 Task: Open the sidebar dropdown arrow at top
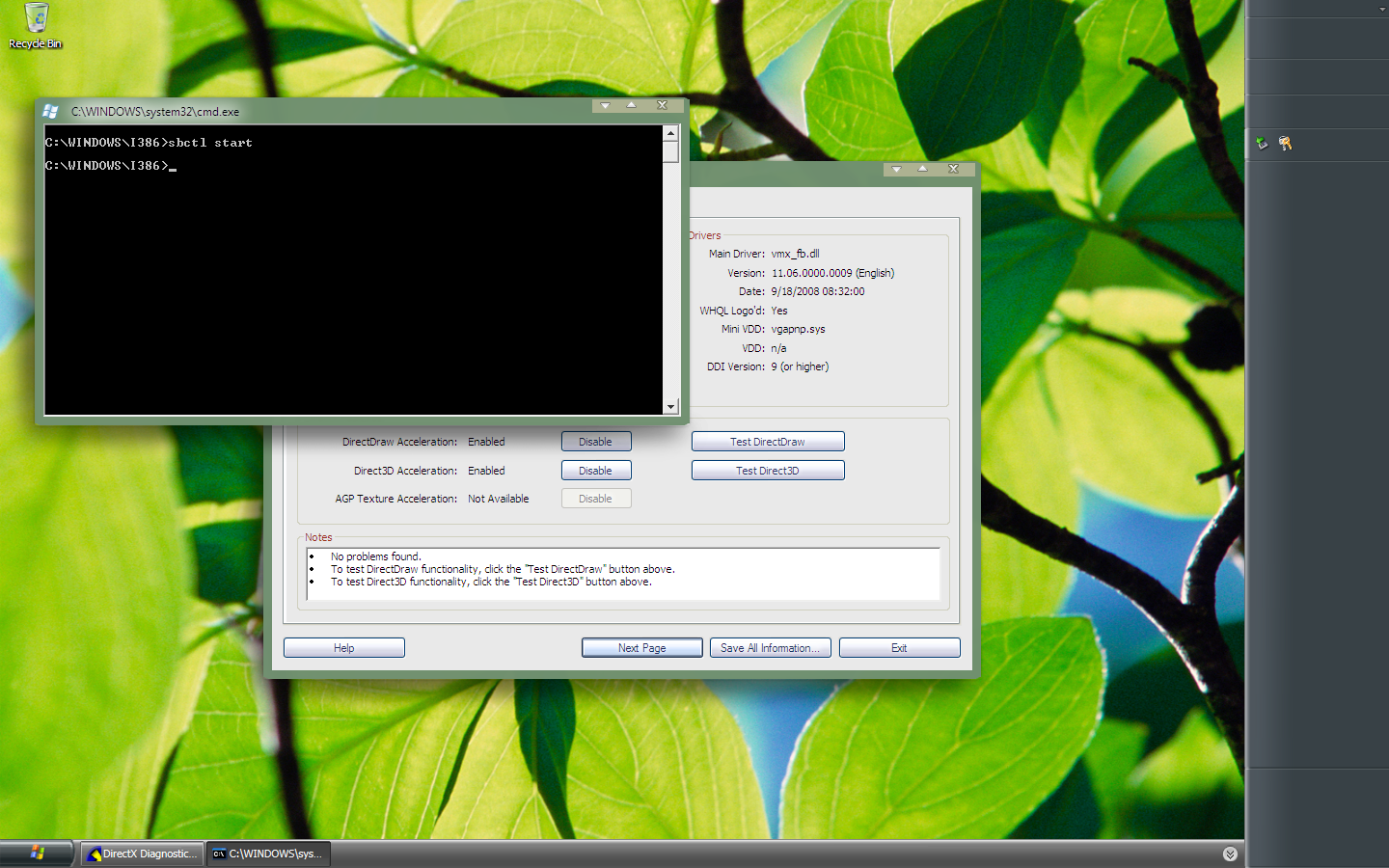pyautogui.click(x=1382, y=9)
